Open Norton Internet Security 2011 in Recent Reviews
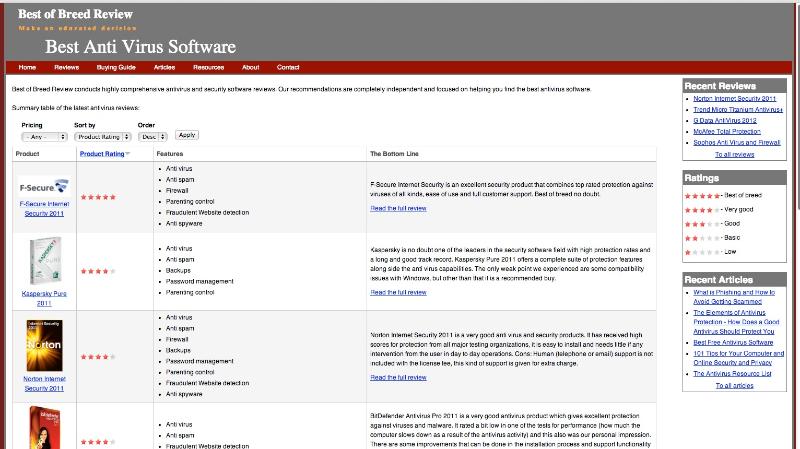Screen dimensions: 800x449 point(735,98)
